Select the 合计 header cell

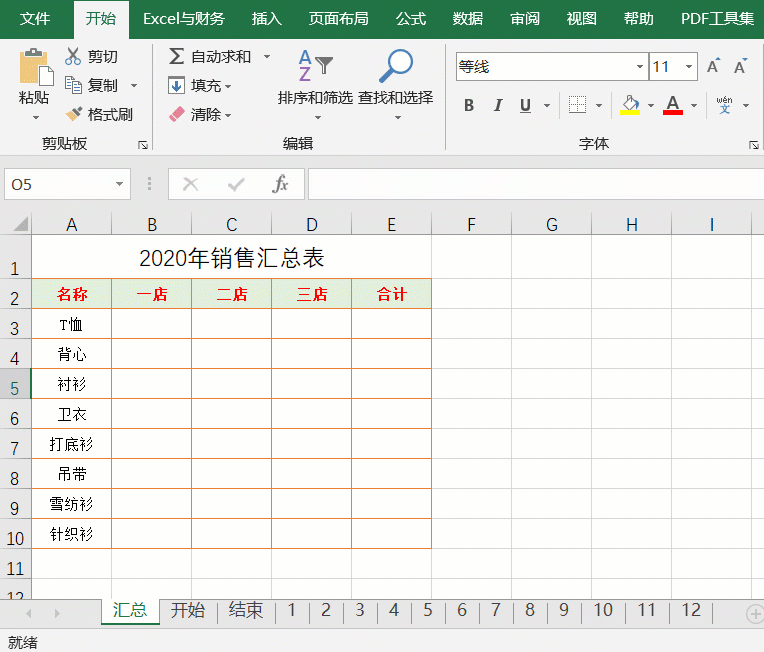tap(391, 294)
